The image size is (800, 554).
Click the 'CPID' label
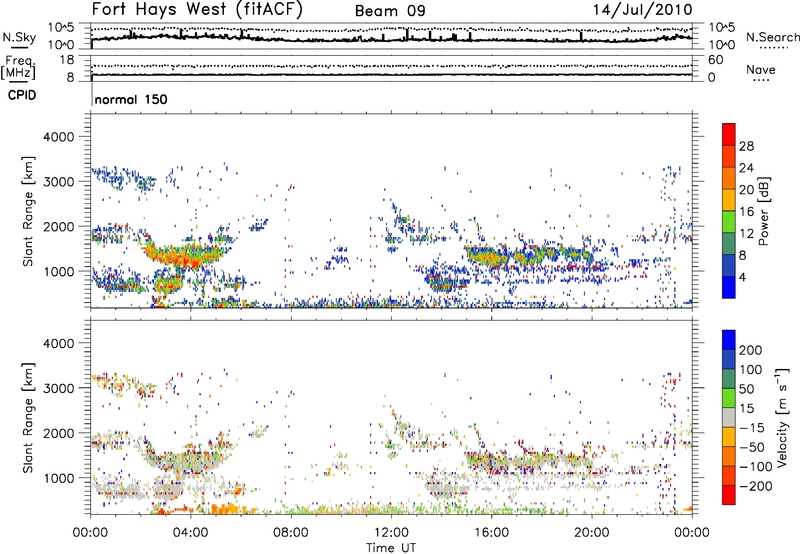(22, 95)
